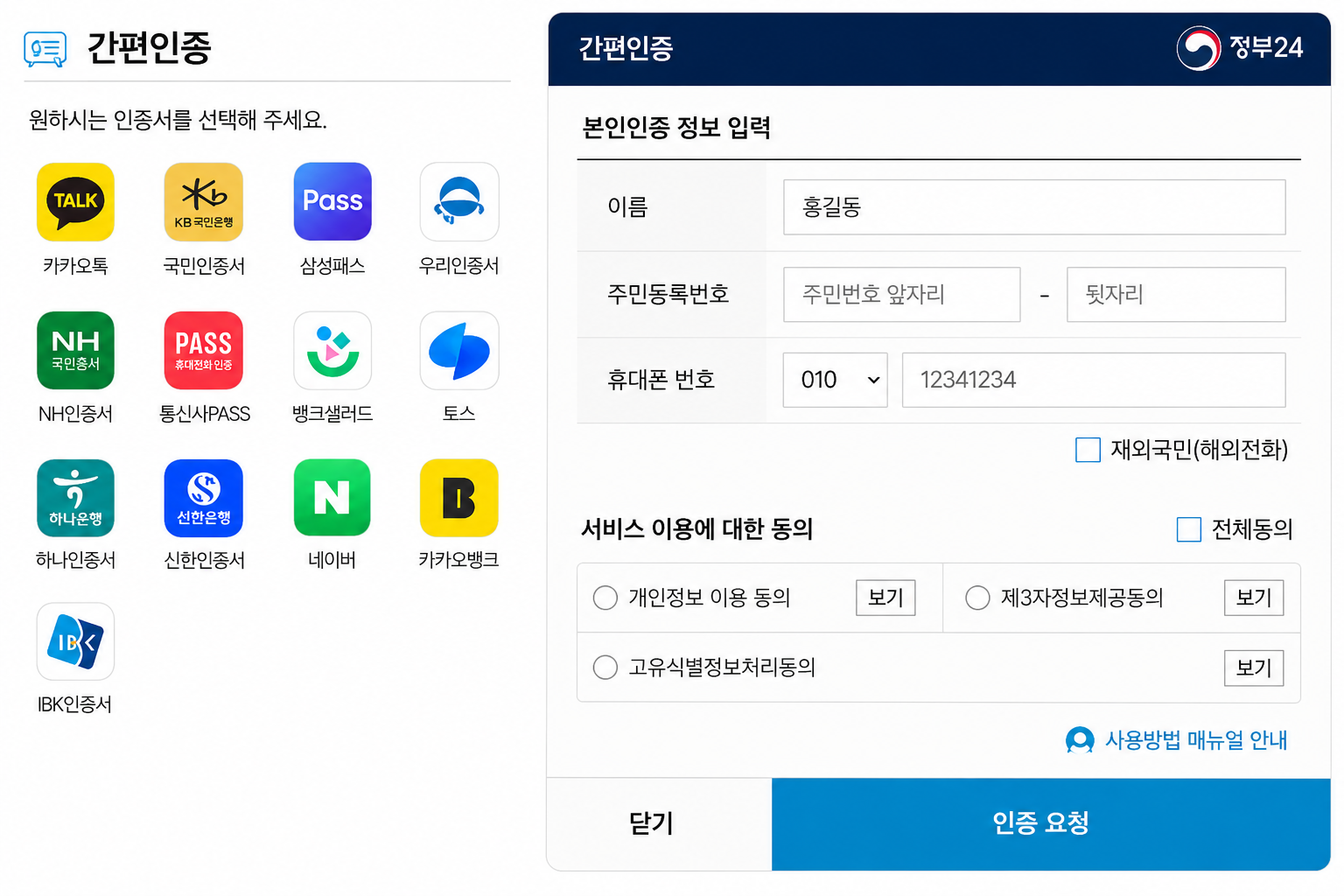This screenshot has width=1344, height=896.
Task: Click the 인증 요청 button
Action: (x=1051, y=823)
